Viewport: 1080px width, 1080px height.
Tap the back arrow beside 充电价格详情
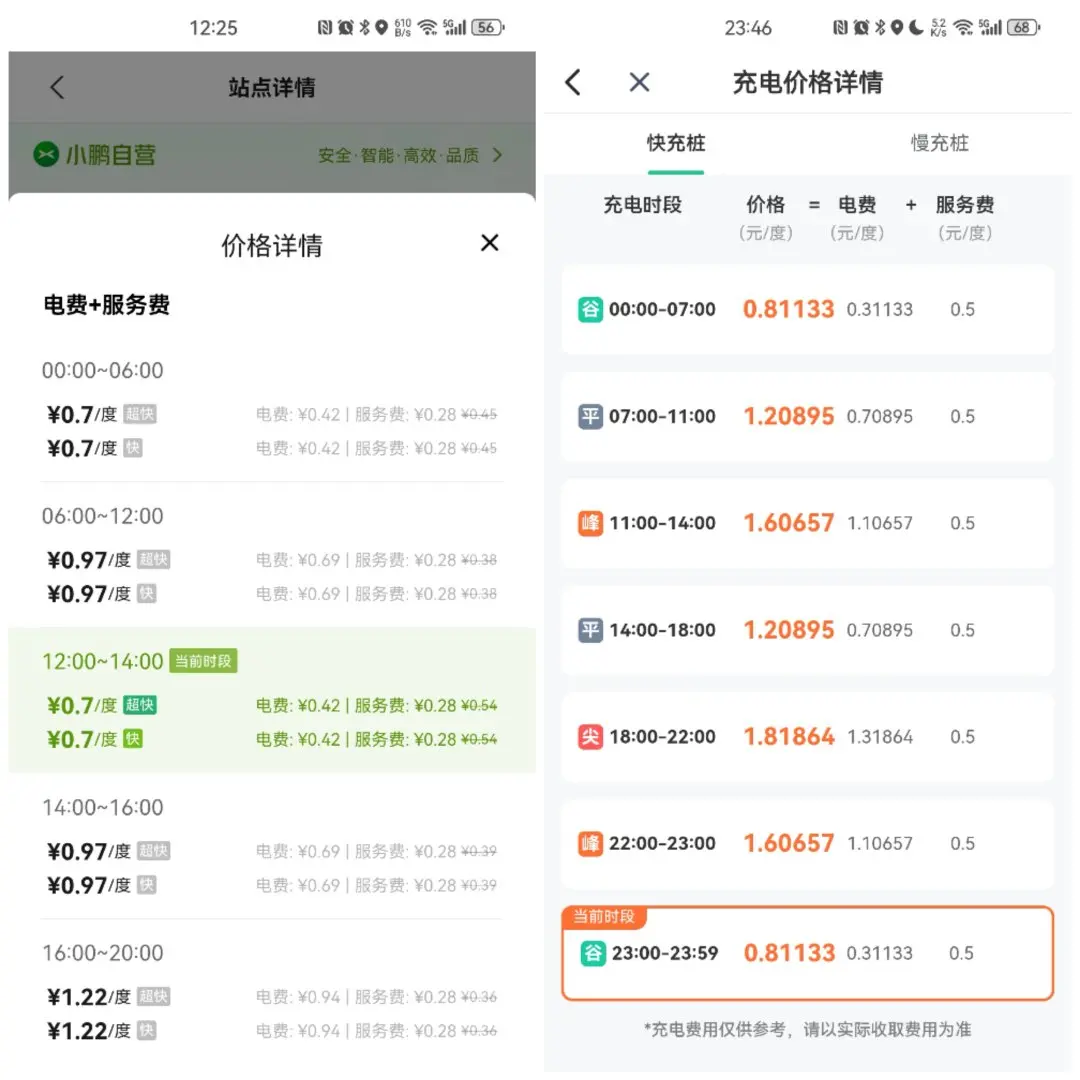[573, 82]
